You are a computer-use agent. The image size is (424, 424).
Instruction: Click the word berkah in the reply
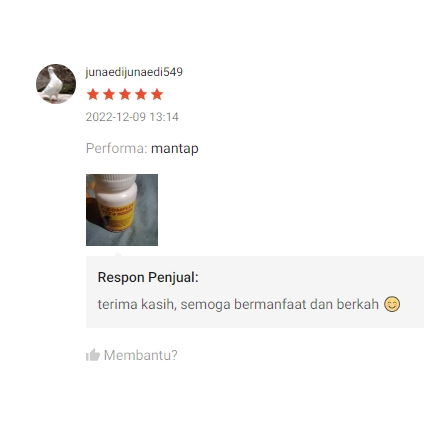point(358,304)
